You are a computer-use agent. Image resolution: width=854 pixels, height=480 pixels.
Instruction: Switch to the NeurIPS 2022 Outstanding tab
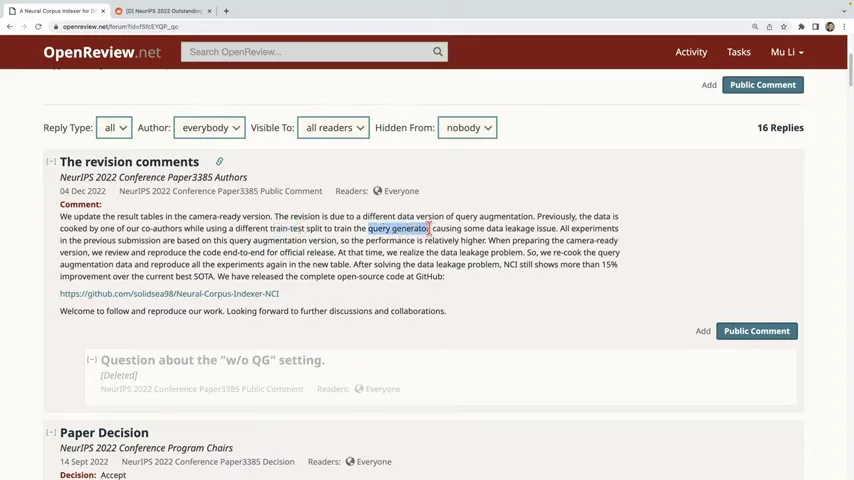pyautogui.click(x=163, y=11)
